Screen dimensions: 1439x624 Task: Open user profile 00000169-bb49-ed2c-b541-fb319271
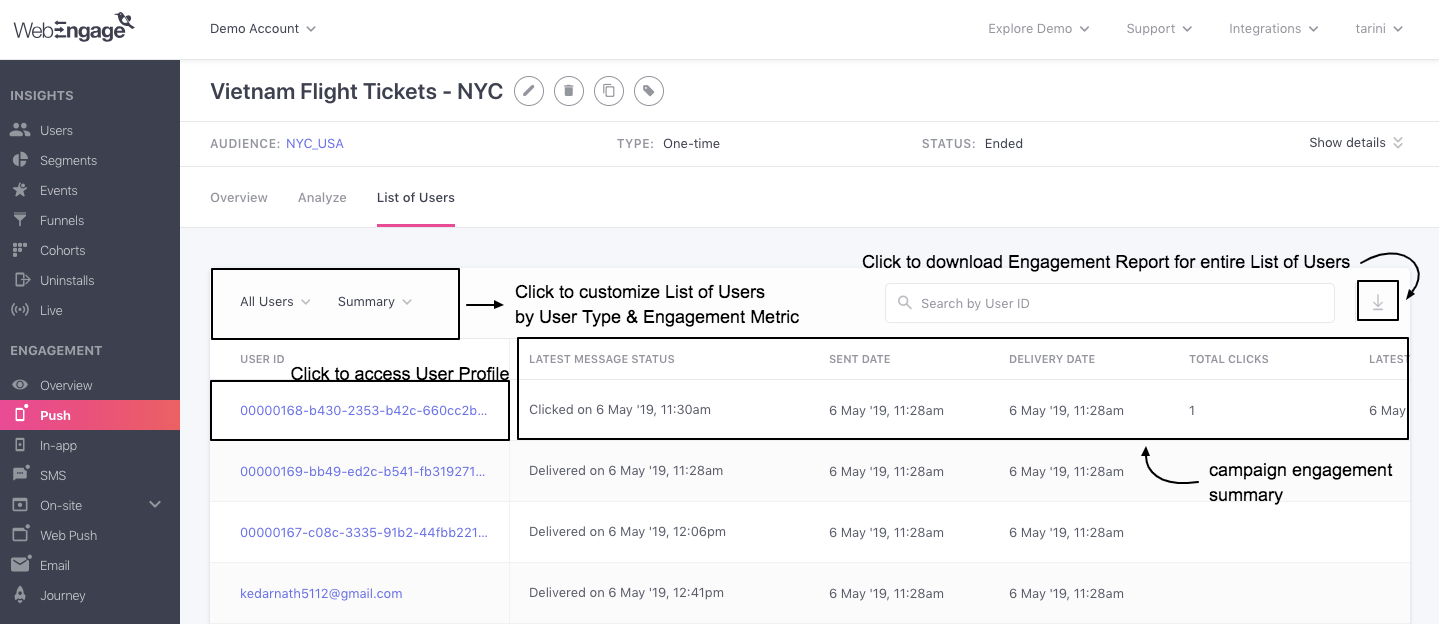(363, 471)
